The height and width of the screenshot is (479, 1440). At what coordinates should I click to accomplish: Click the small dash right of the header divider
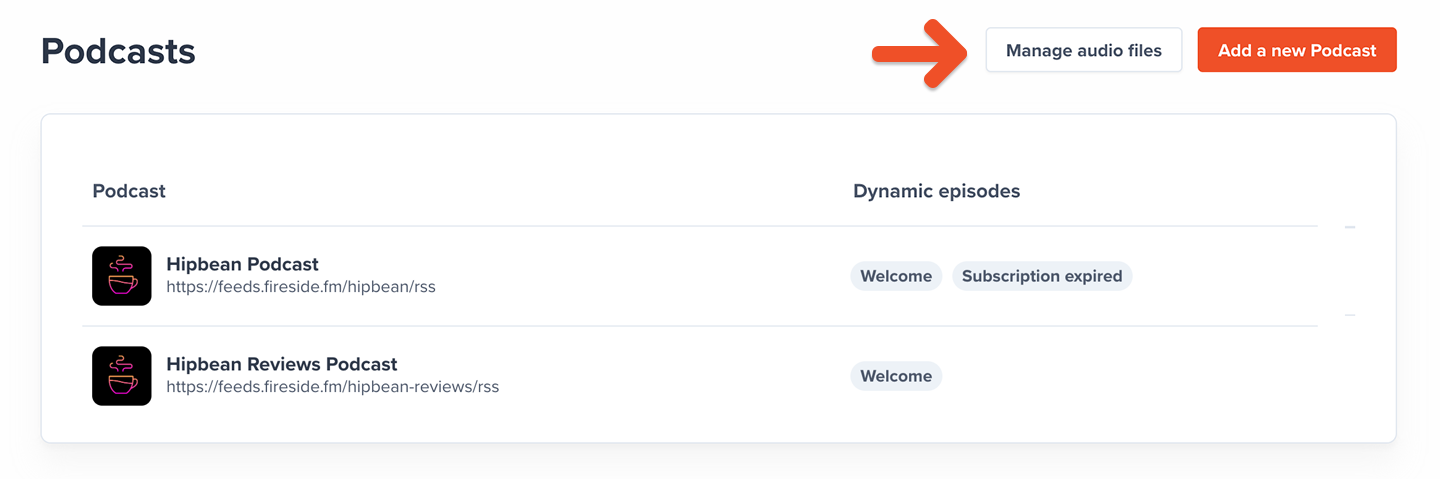coord(1350,227)
